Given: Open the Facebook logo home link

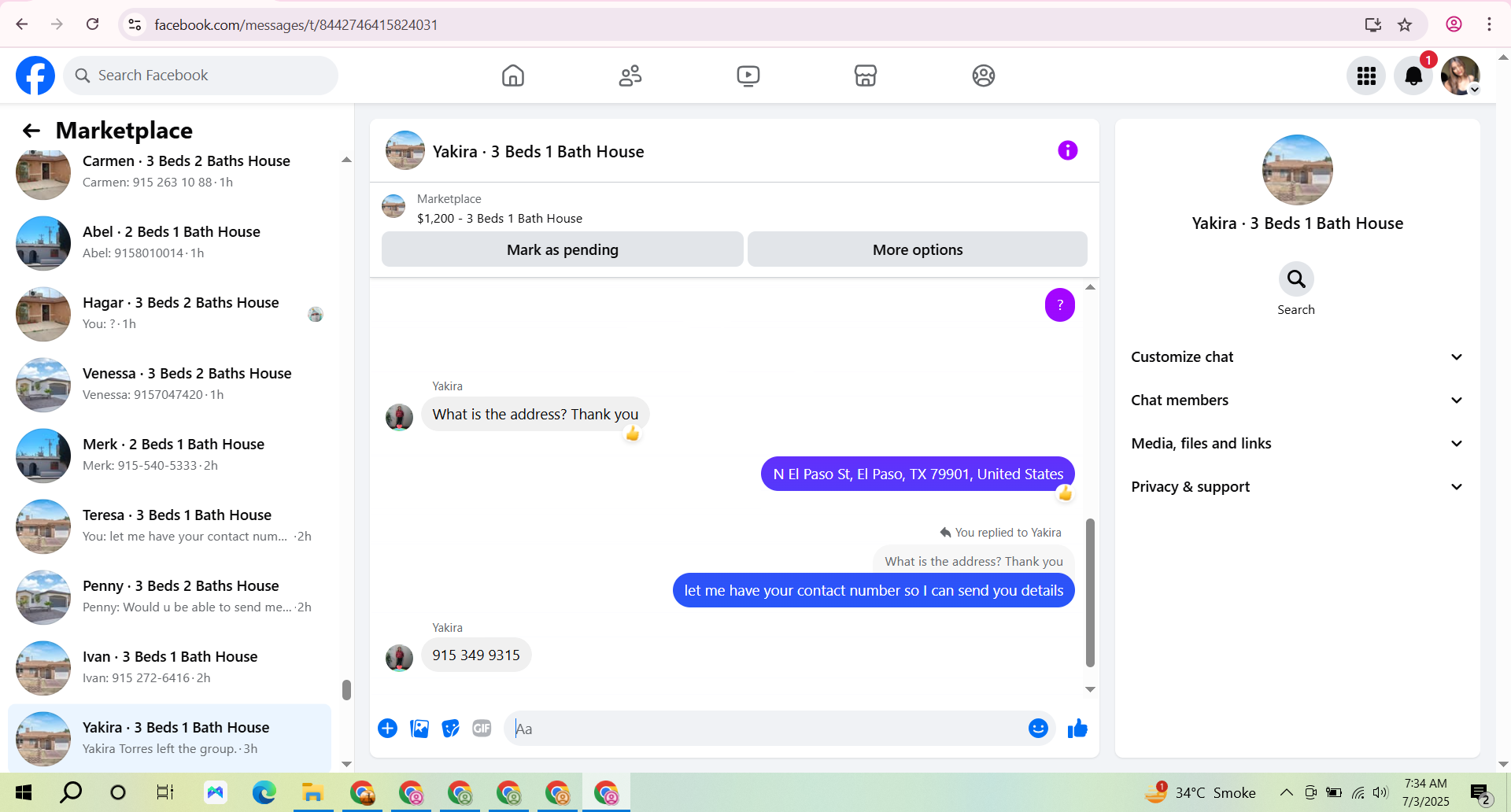Looking at the screenshot, I should [35, 76].
